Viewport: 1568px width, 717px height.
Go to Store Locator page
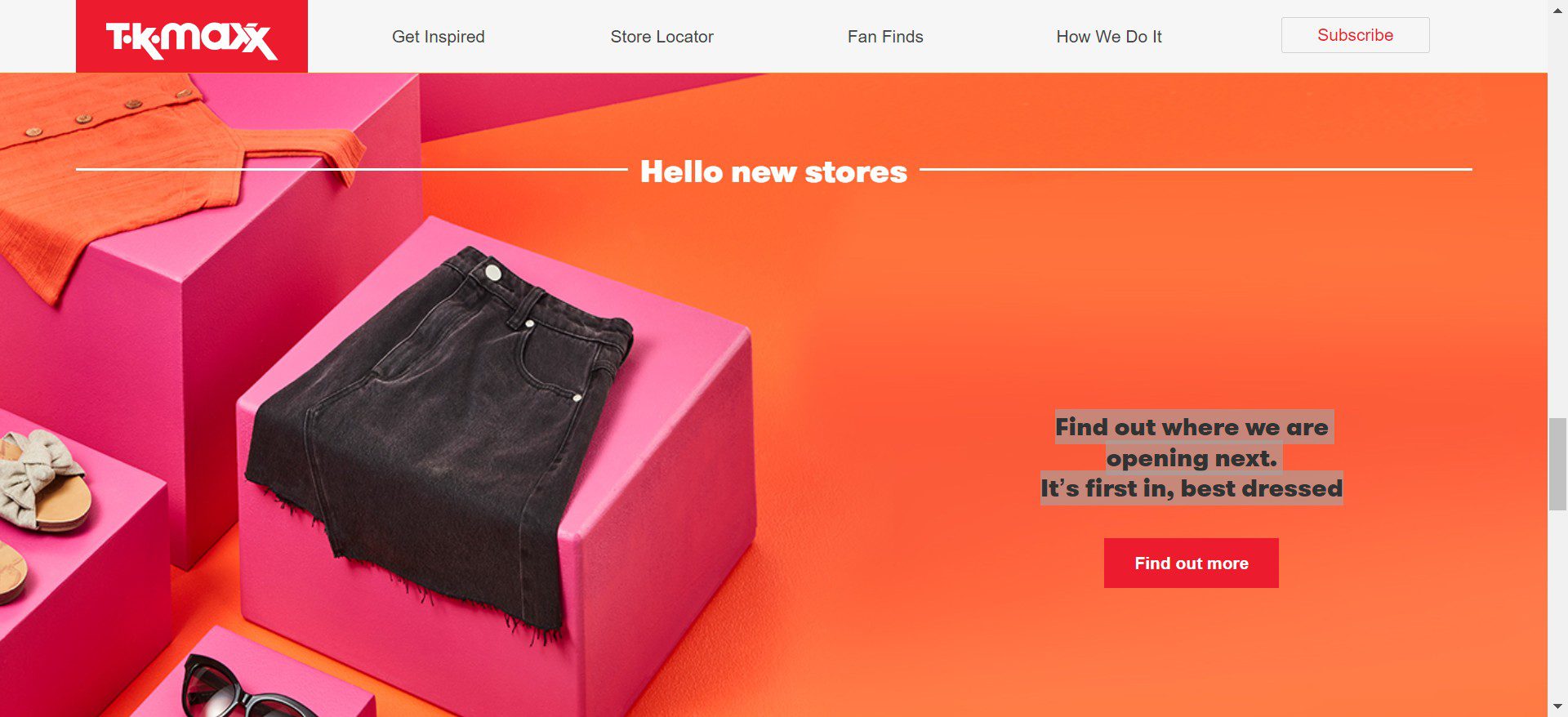point(661,37)
